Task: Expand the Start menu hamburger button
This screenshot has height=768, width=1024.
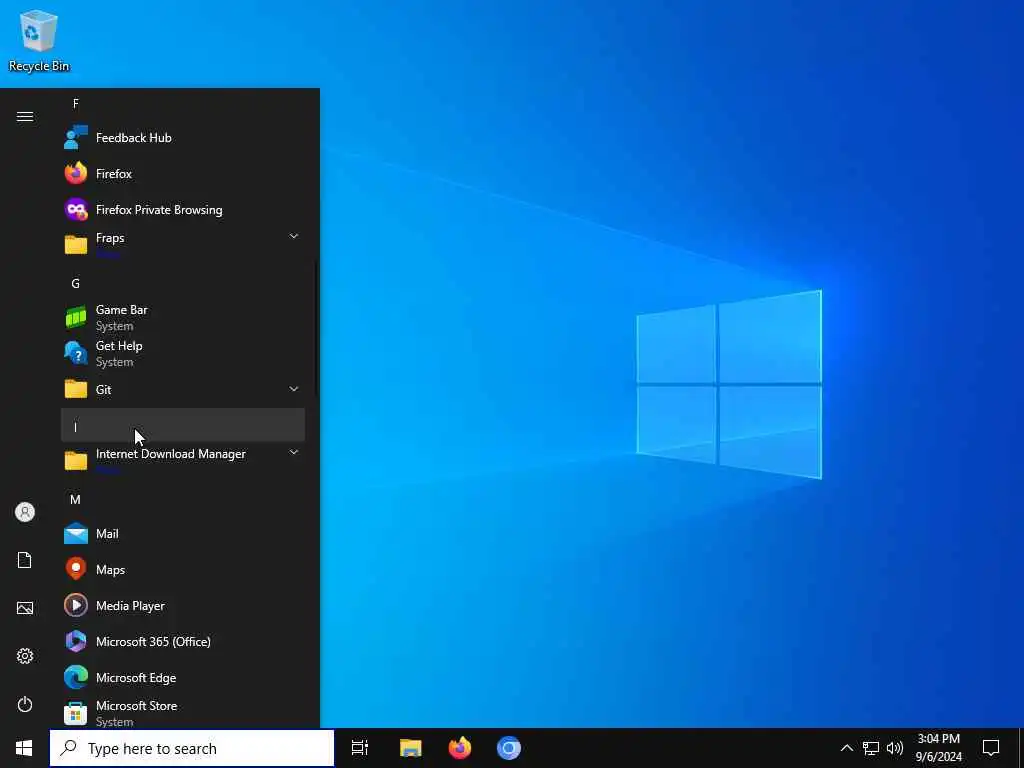Action: click(x=25, y=117)
